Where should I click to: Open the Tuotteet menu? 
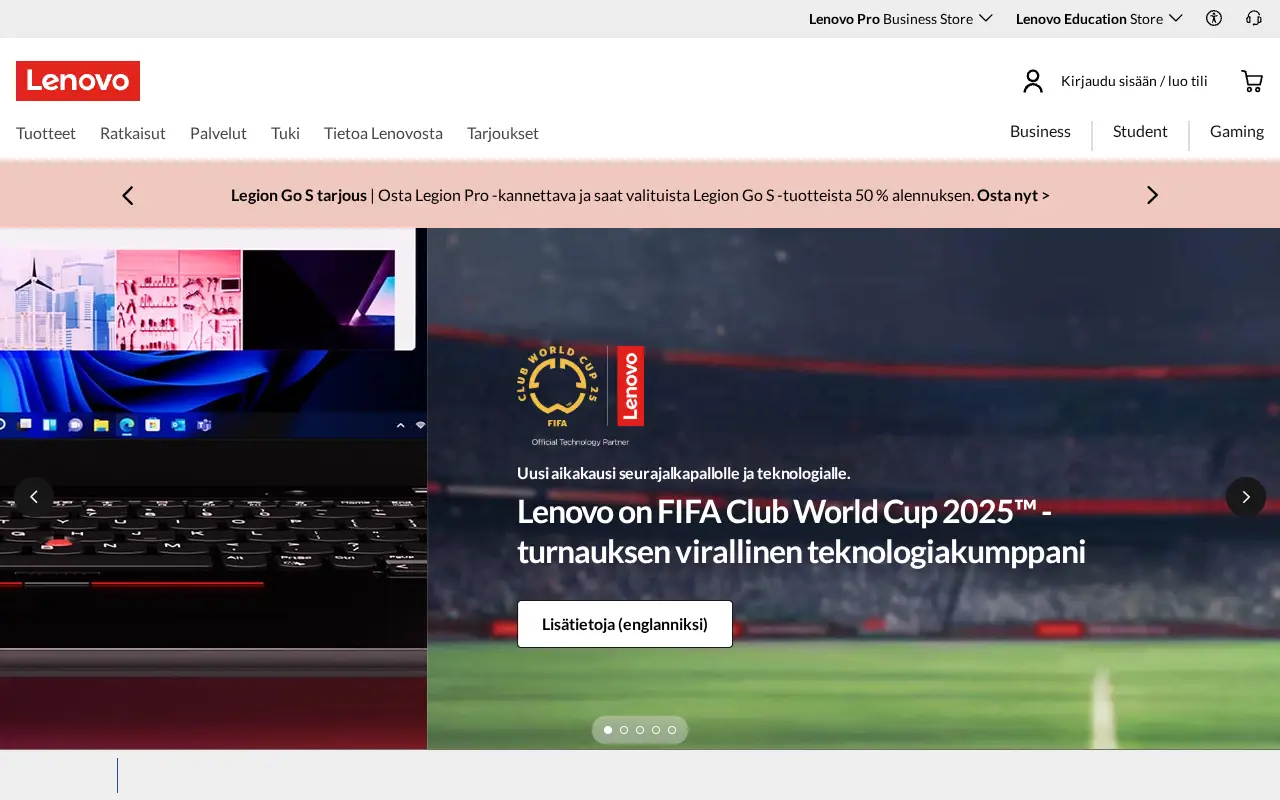(x=46, y=133)
